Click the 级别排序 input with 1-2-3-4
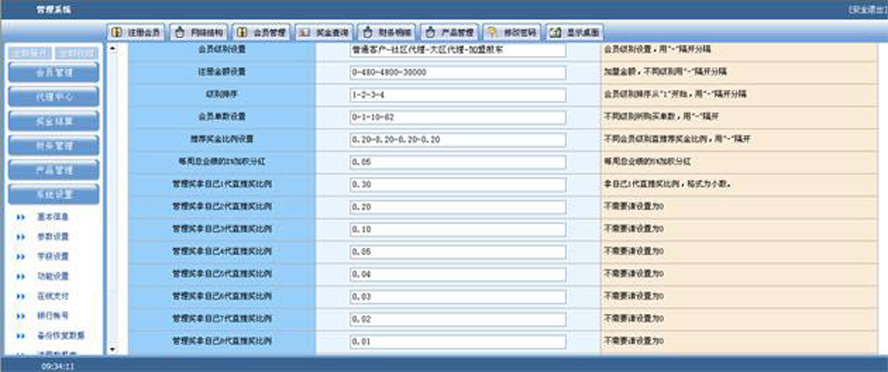 tap(458, 95)
